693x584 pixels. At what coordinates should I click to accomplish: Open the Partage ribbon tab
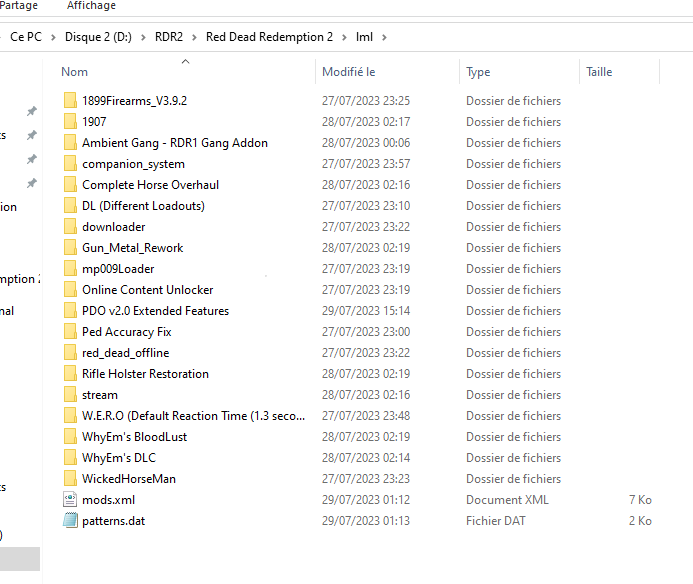[19, 5]
